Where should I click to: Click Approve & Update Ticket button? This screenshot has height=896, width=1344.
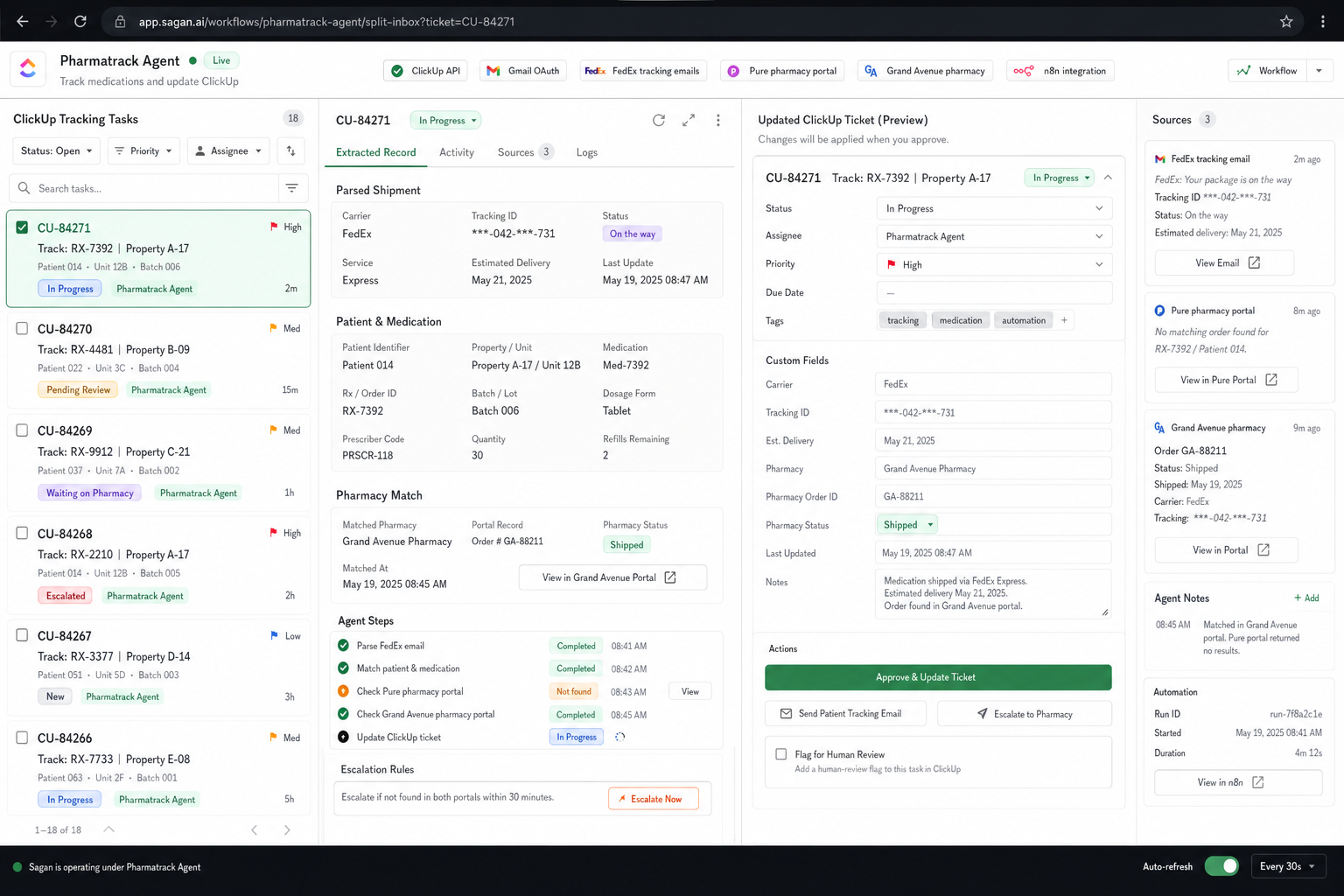938,677
